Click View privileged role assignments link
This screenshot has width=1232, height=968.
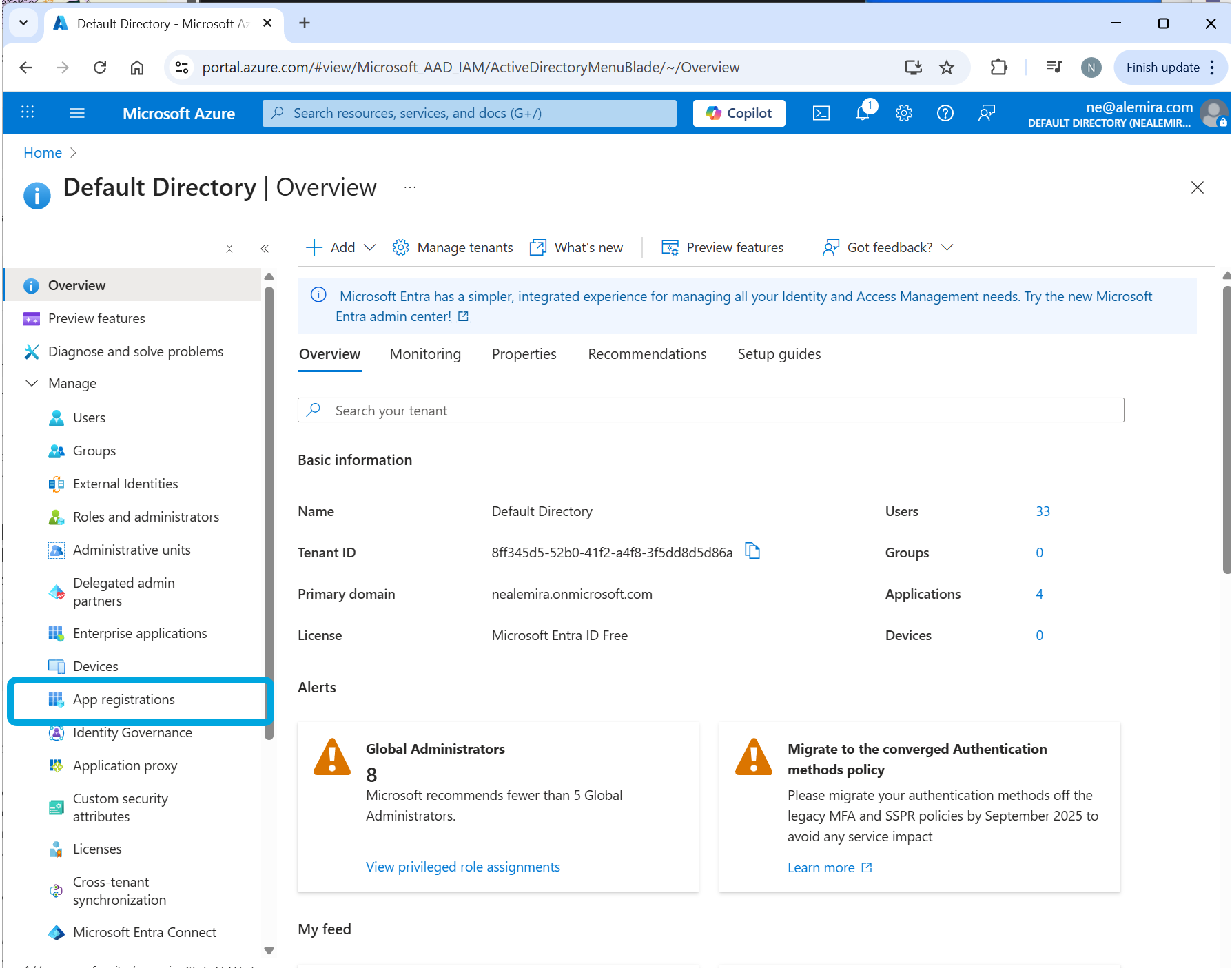[462, 867]
